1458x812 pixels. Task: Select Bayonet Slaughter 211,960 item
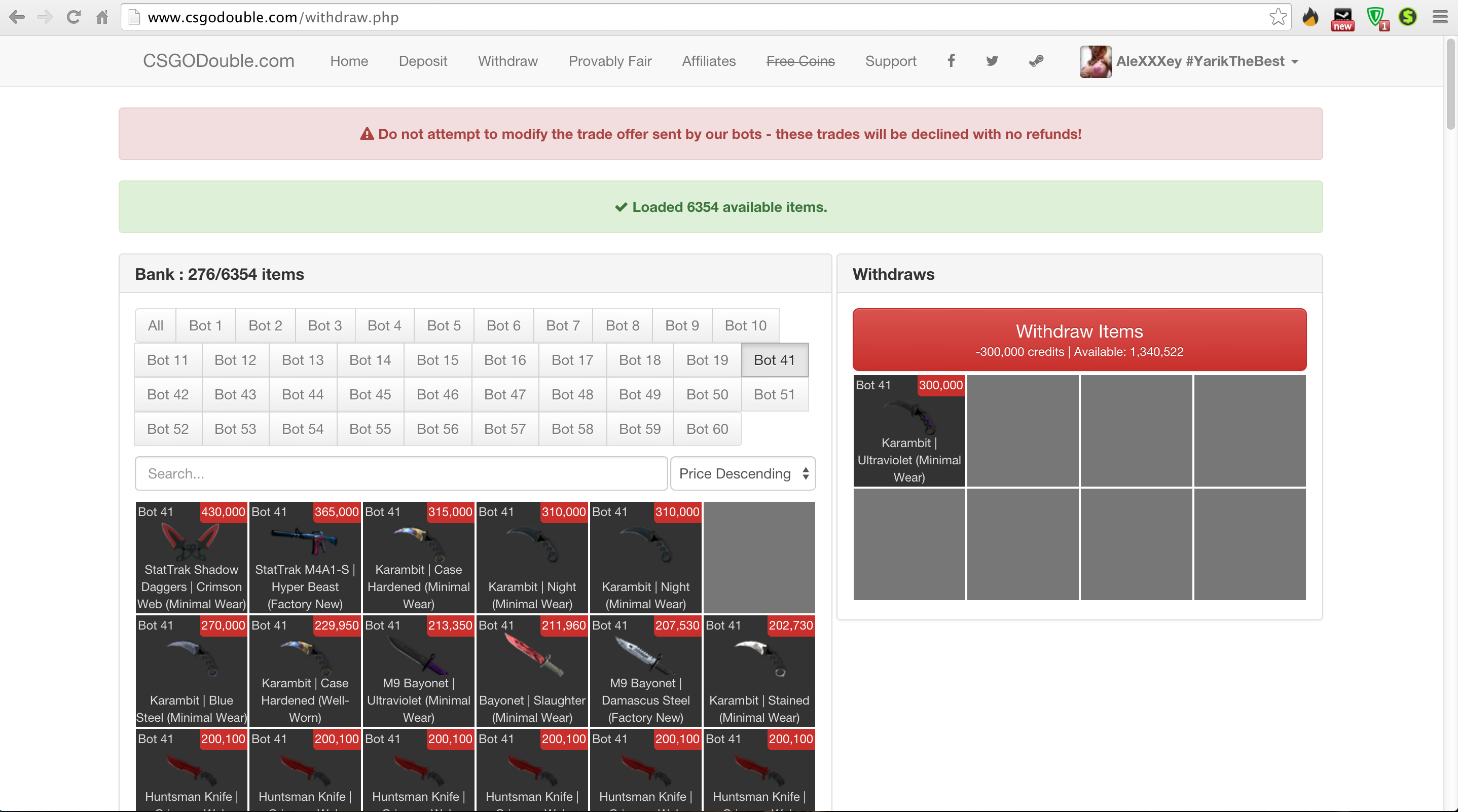[x=532, y=671]
